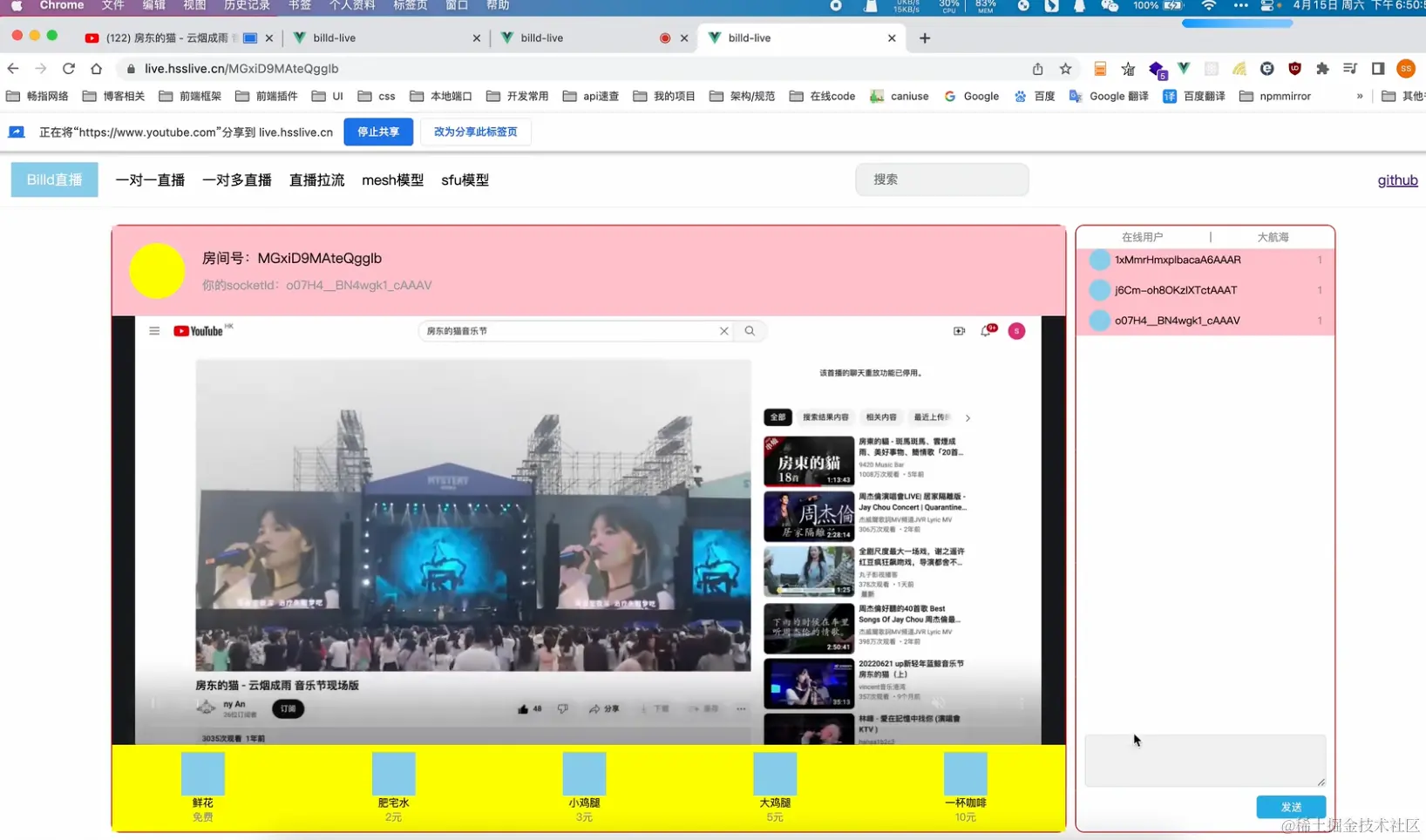Click the browser forward arrow
Viewport: 1426px width, 840px height.
coord(41,69)
